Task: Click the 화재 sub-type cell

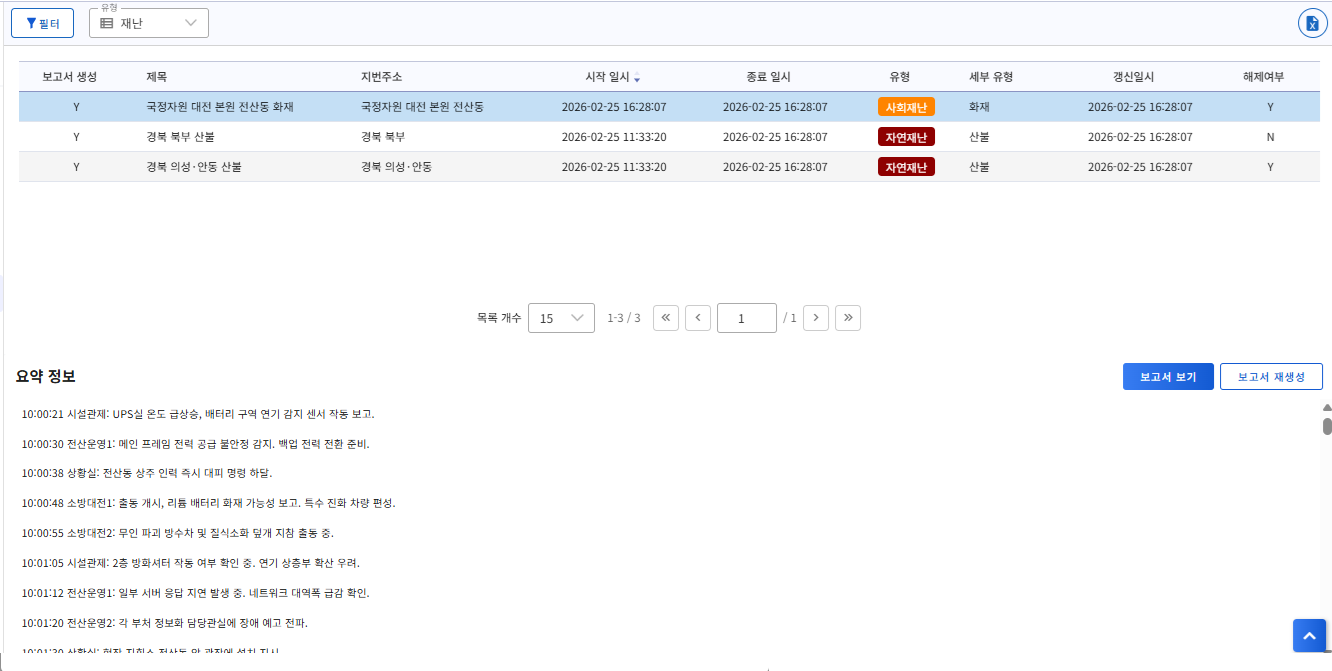Action: click(979, 107)
